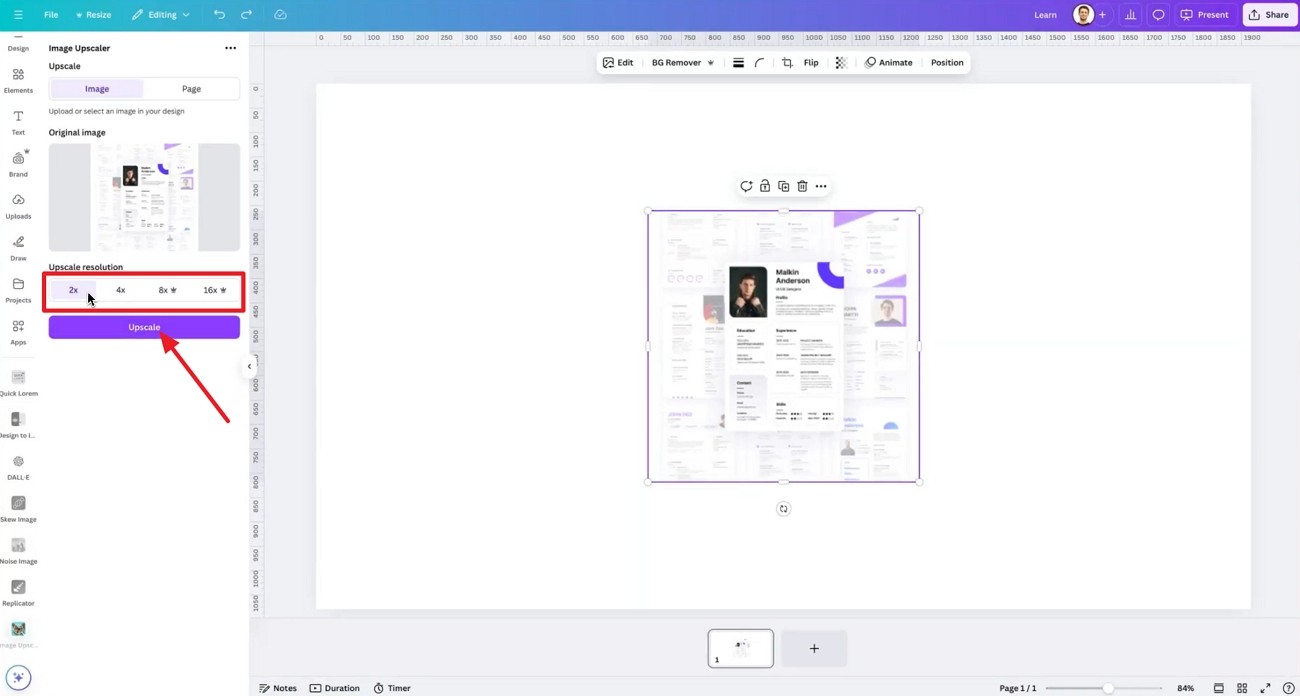Open the Position panel
This screenshot has height=696, width=1300.
947,63
